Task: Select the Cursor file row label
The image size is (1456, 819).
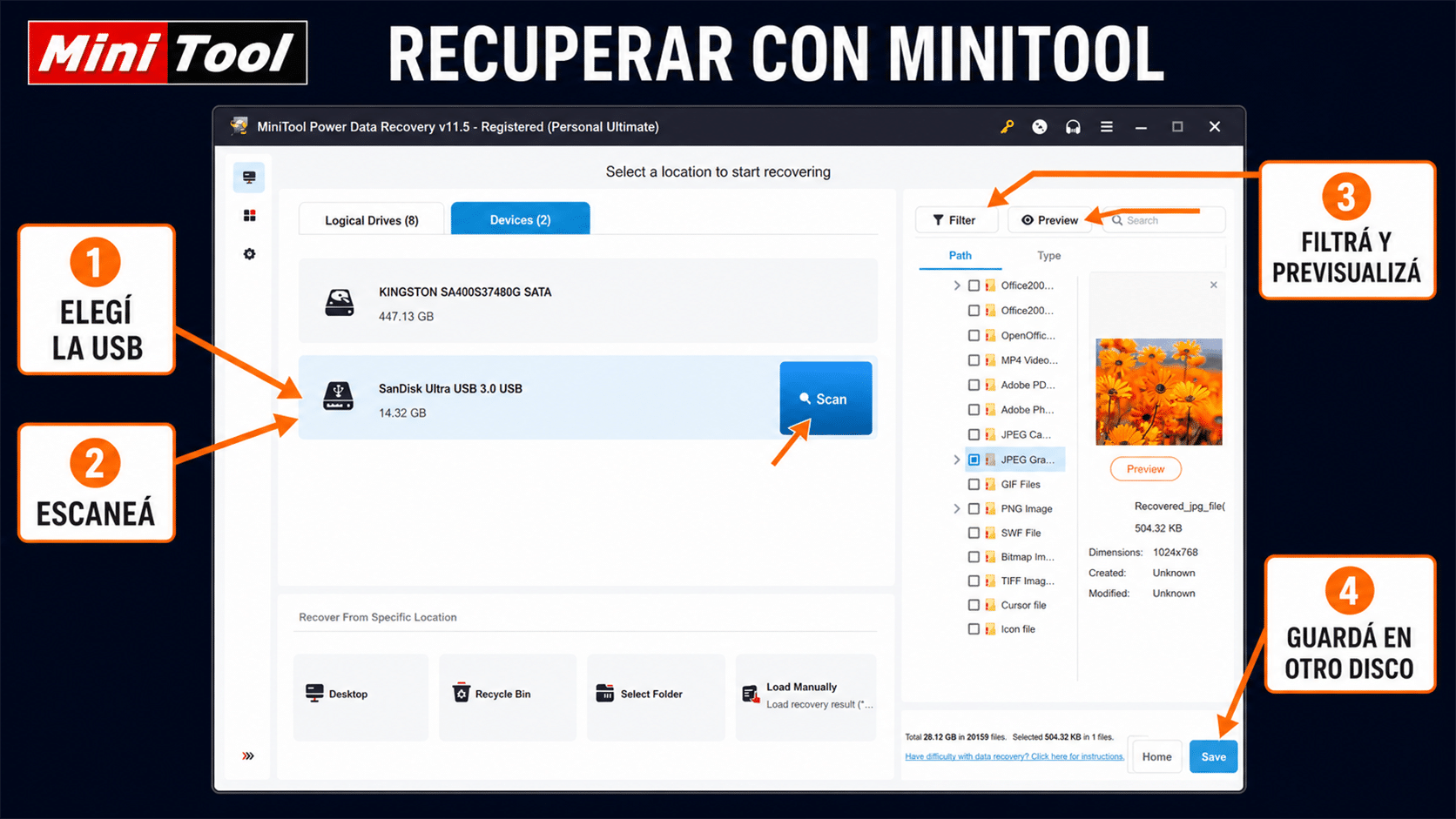Action: pos(1023,605)
